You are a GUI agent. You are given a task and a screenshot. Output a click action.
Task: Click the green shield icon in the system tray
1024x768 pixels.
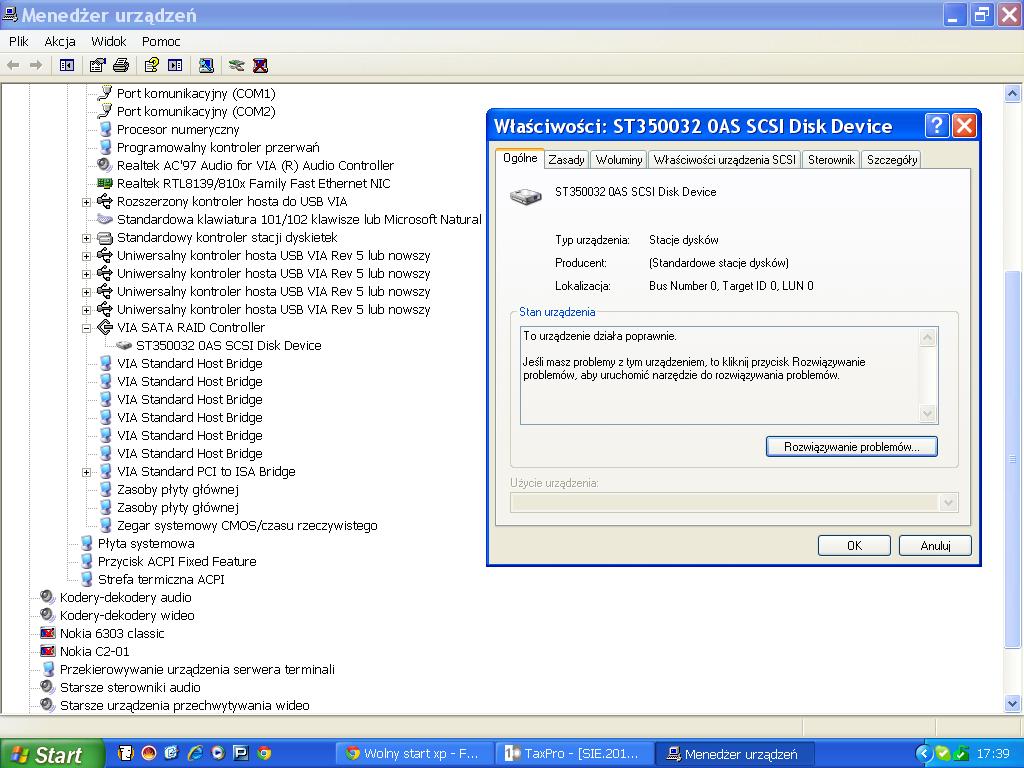942,754
